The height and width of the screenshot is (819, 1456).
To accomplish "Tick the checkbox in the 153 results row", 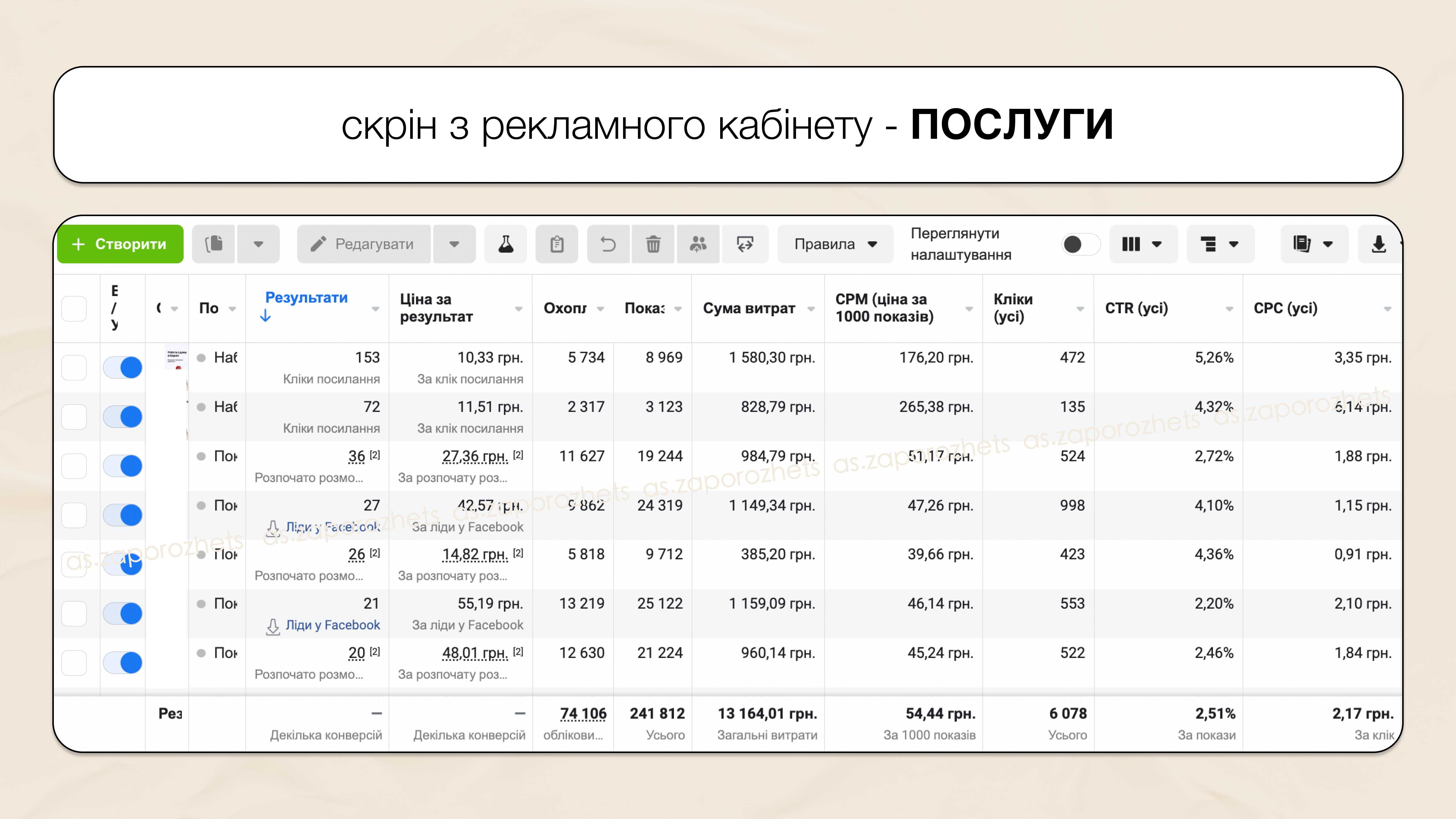I will click(74, 368).
